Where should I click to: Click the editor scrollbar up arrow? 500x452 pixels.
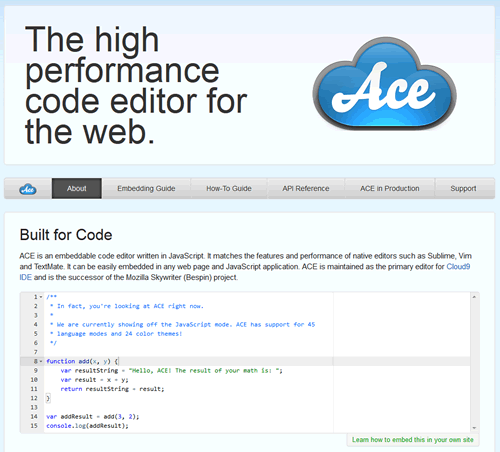[474, 296]
